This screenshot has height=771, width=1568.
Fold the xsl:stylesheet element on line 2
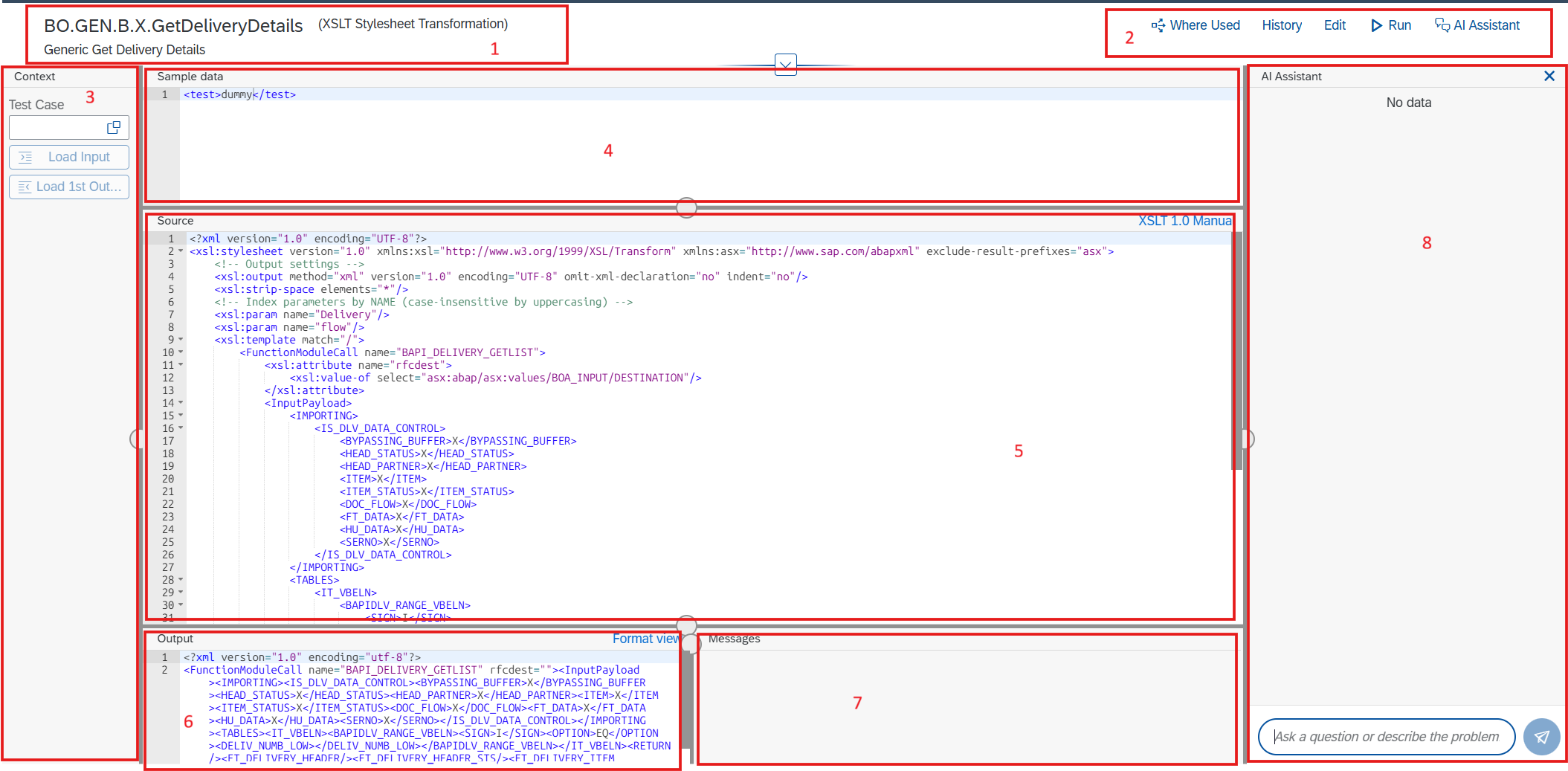click(x=181, y=251)
